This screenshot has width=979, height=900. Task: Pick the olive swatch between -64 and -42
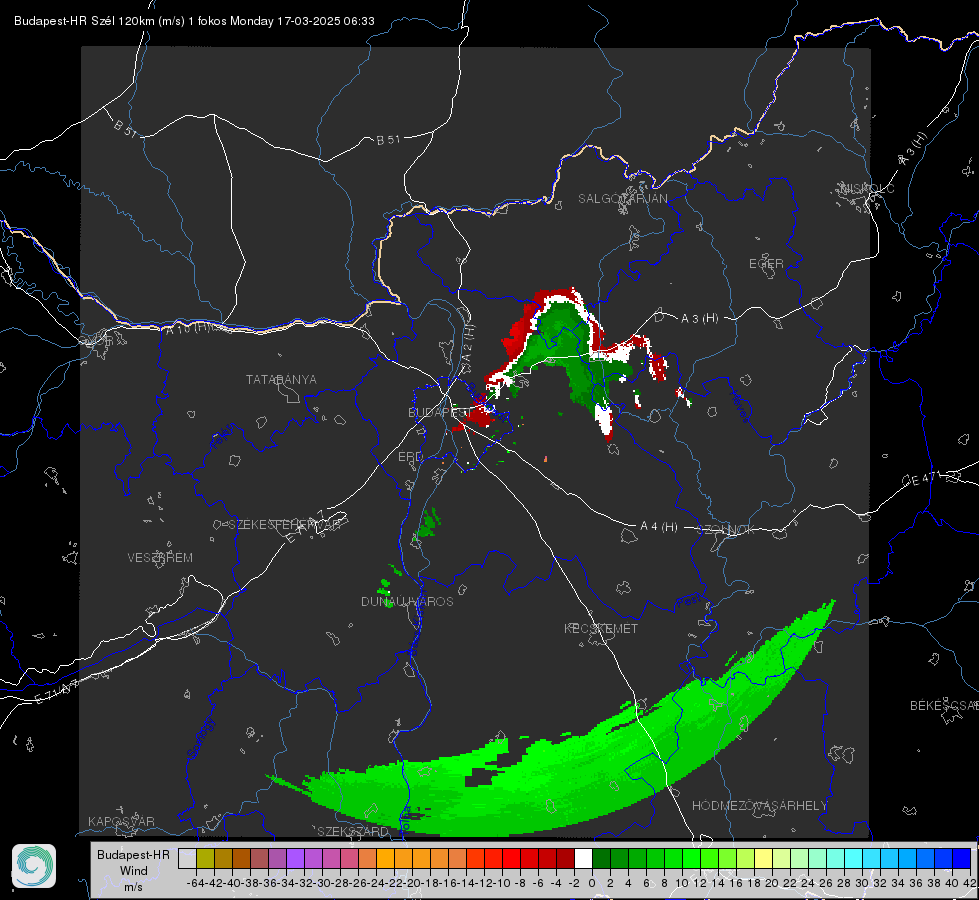point(205,858)
